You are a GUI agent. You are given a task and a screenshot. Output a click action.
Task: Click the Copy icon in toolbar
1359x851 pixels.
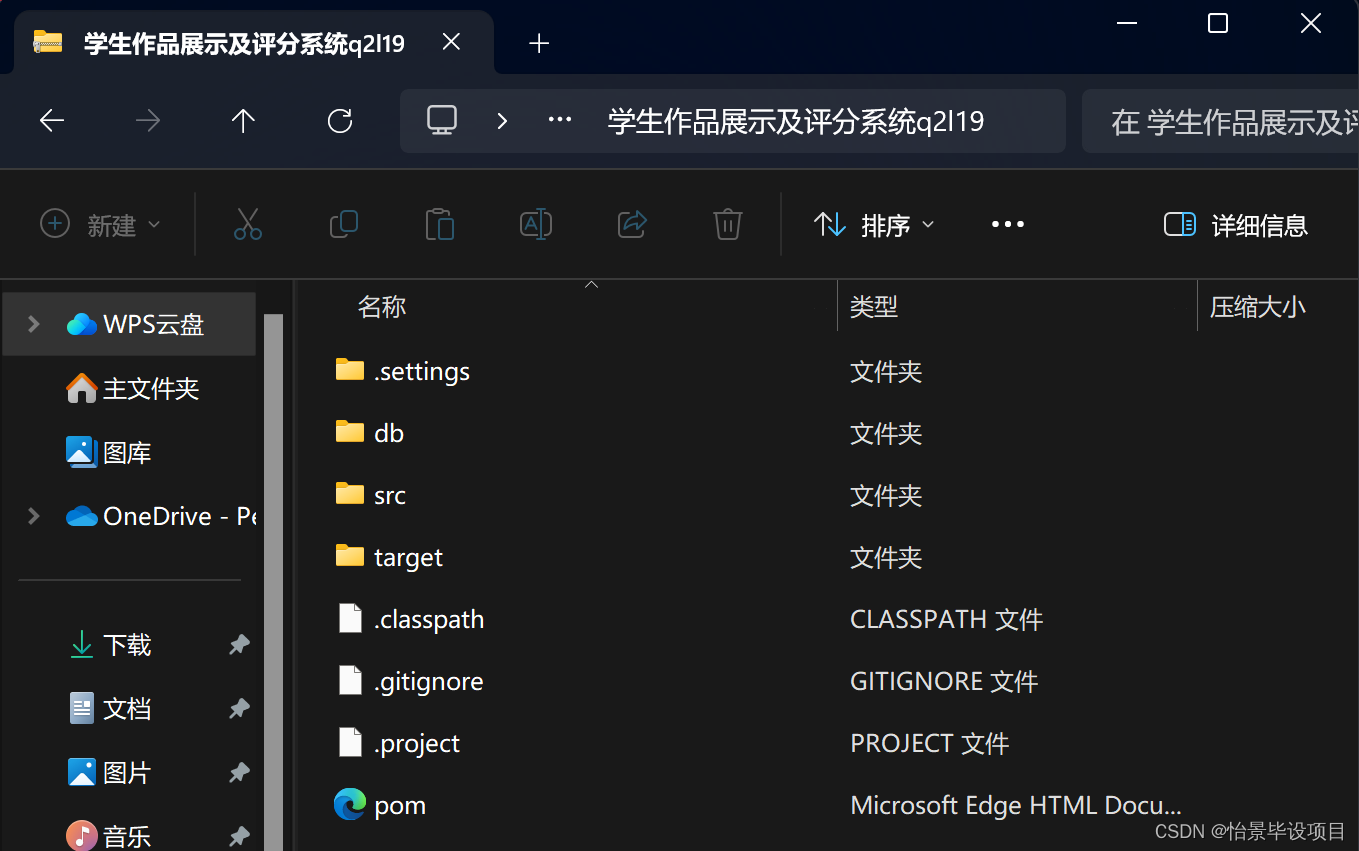tap(343, 224)
